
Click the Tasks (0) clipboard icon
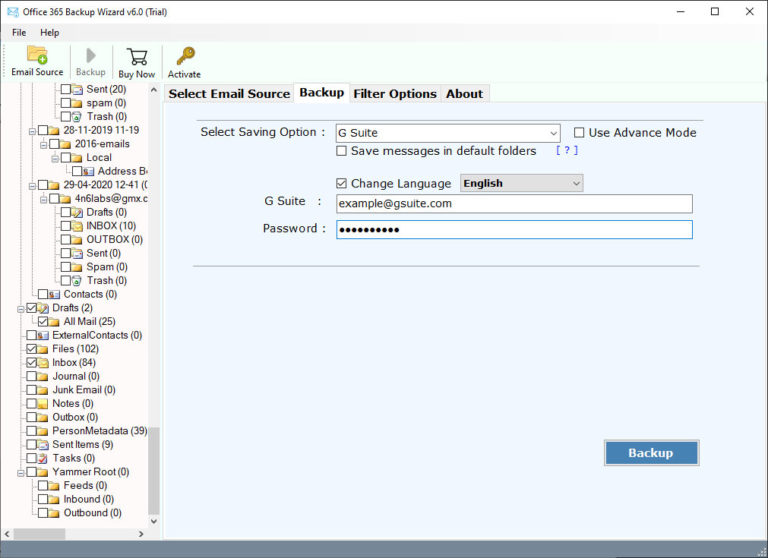pyautogui.click(x=43, y=459)
